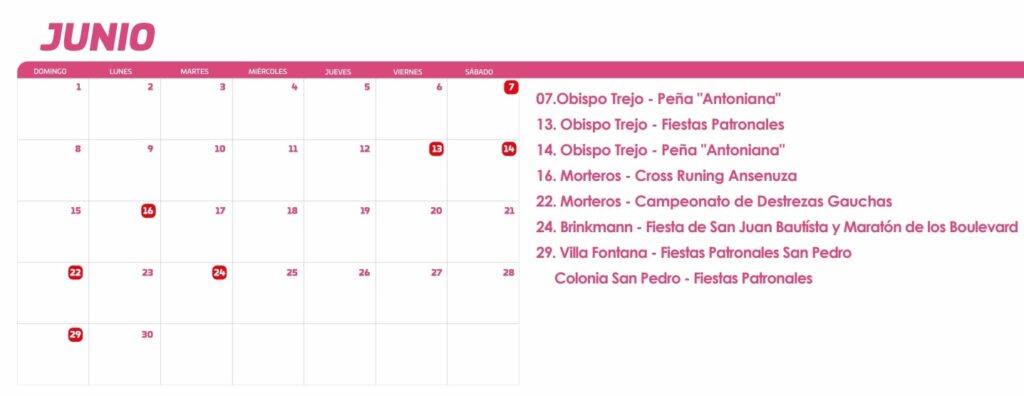Select the highlighted date 13 marker
The image size is (1024, 396).
coord(436,149)
